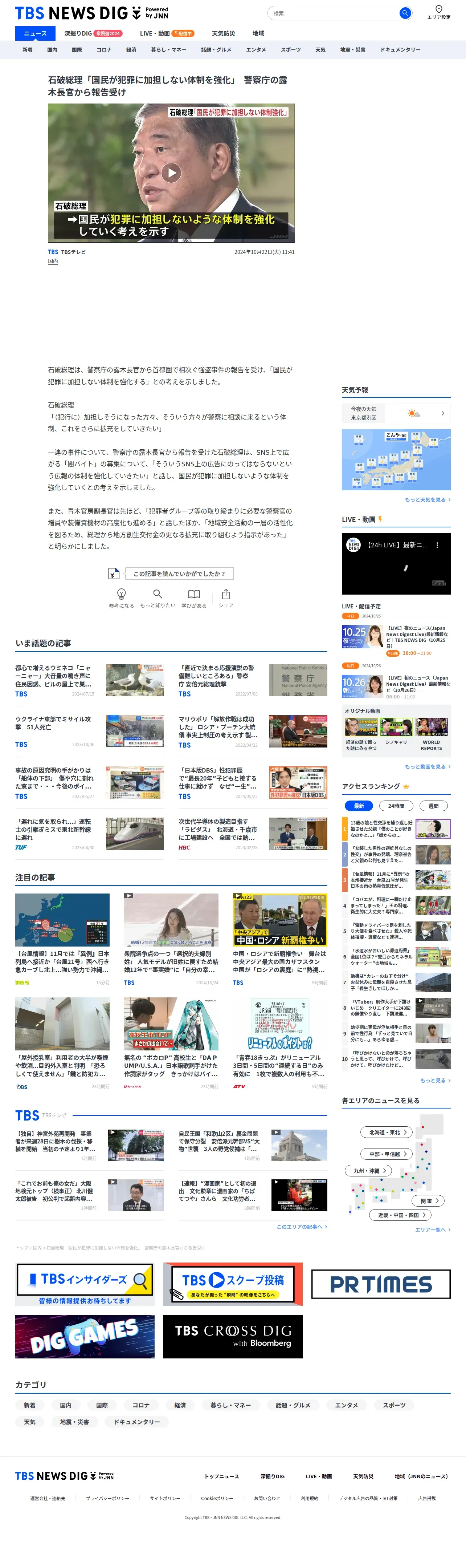Click the 参考になる lightbulb icon

(121, 594)
